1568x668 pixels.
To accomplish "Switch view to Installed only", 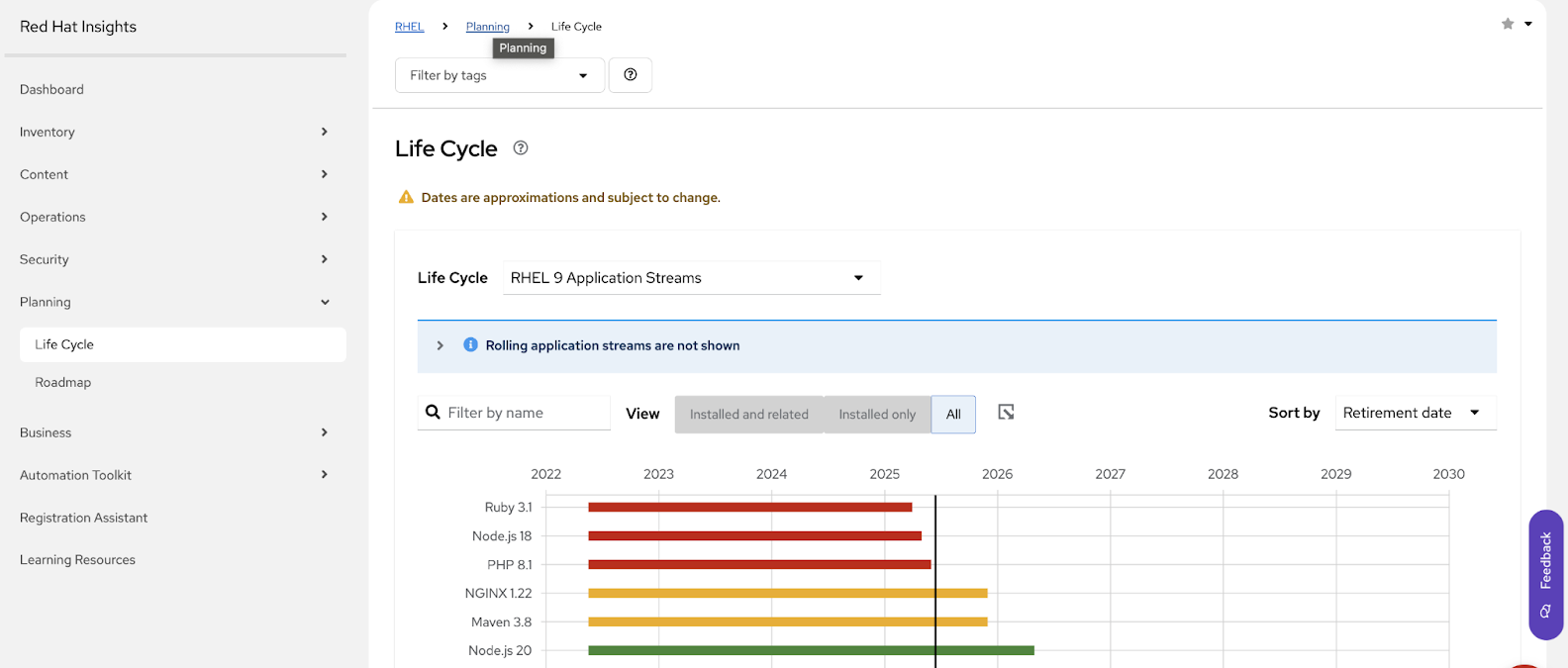I will pyautogui.click(x=877, y=415).
